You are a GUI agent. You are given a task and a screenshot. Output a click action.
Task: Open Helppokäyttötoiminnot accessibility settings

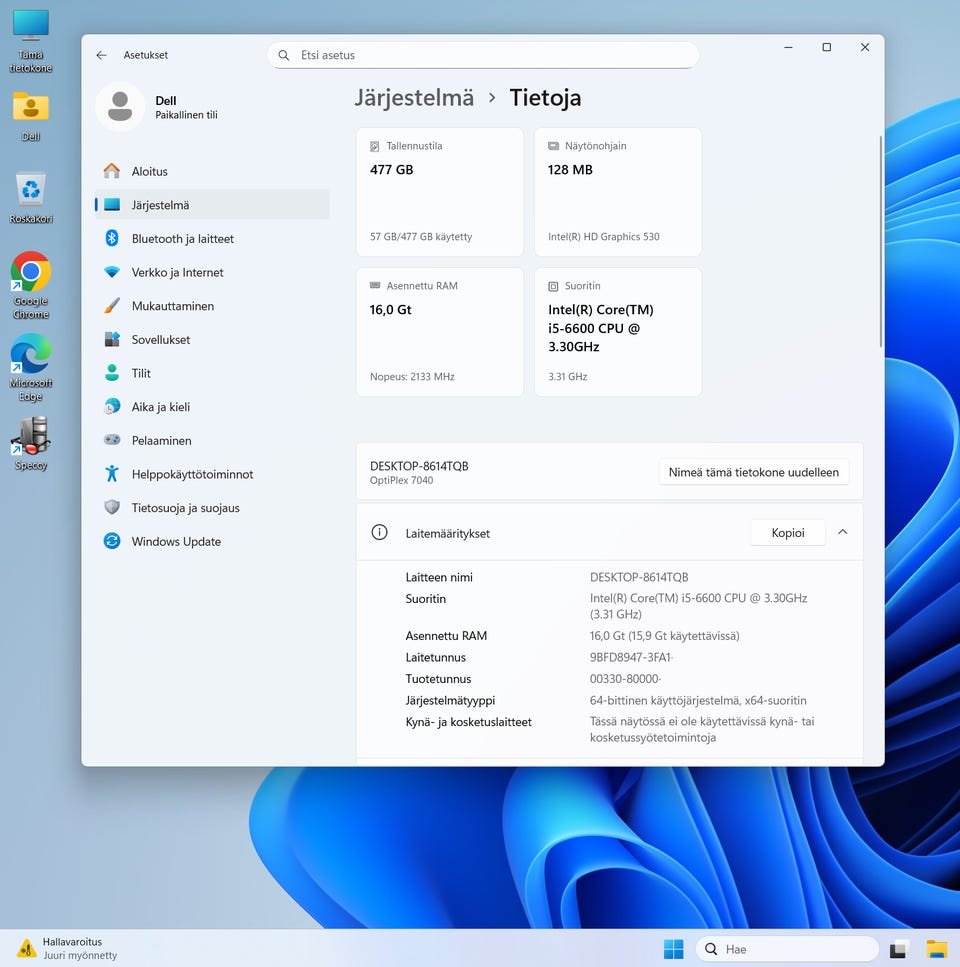[192, 474]
